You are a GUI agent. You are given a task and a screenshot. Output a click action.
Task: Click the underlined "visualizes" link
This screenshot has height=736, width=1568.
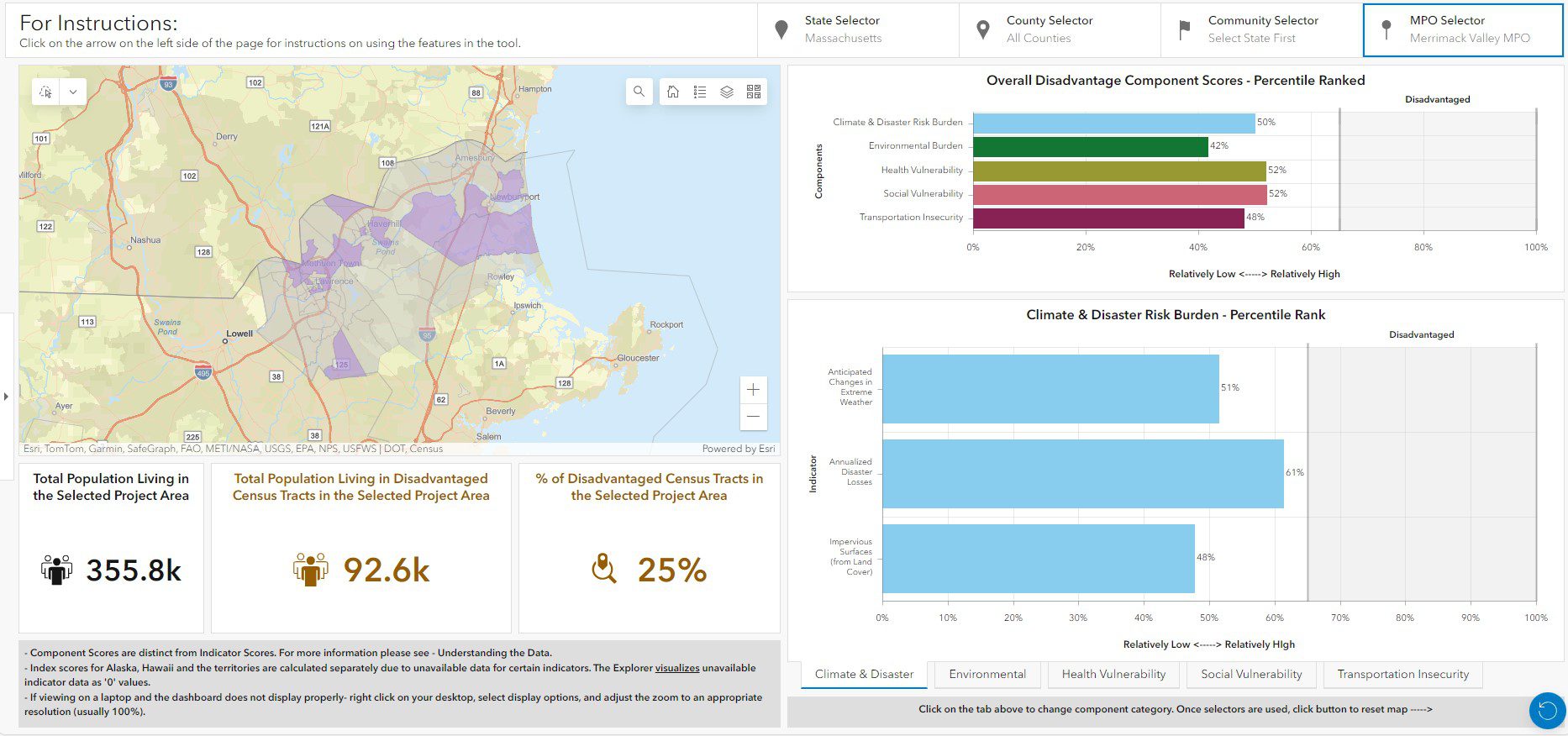tap(677, 668)
